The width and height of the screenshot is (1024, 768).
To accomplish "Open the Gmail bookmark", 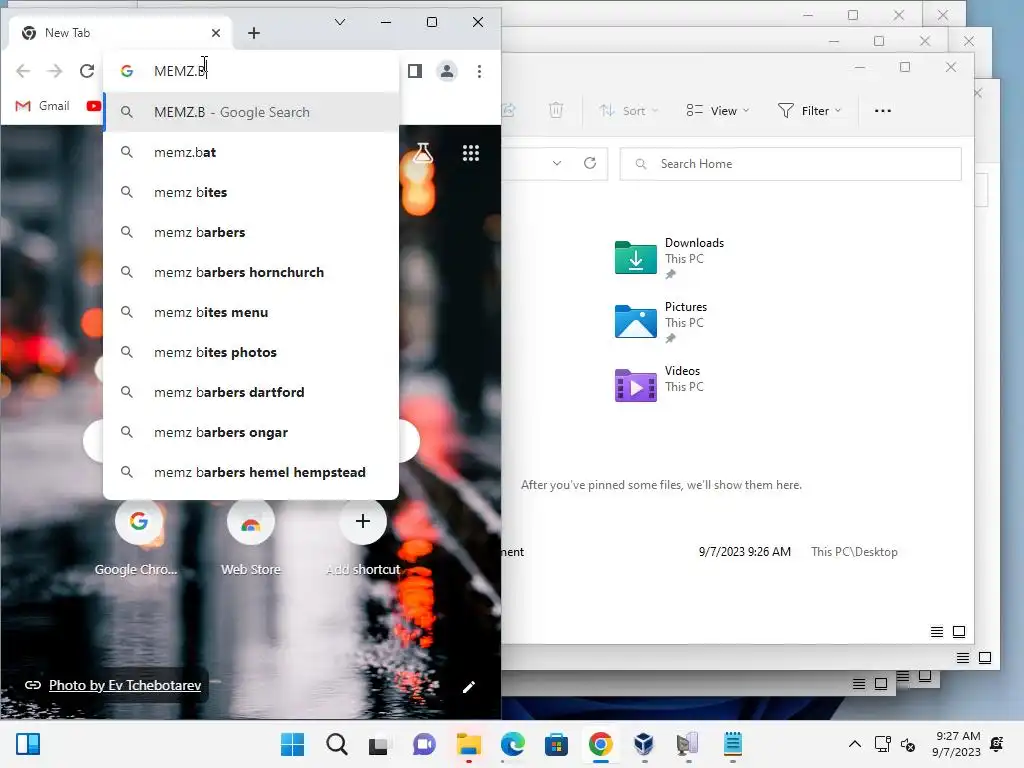I will click(x=42, y=106).
